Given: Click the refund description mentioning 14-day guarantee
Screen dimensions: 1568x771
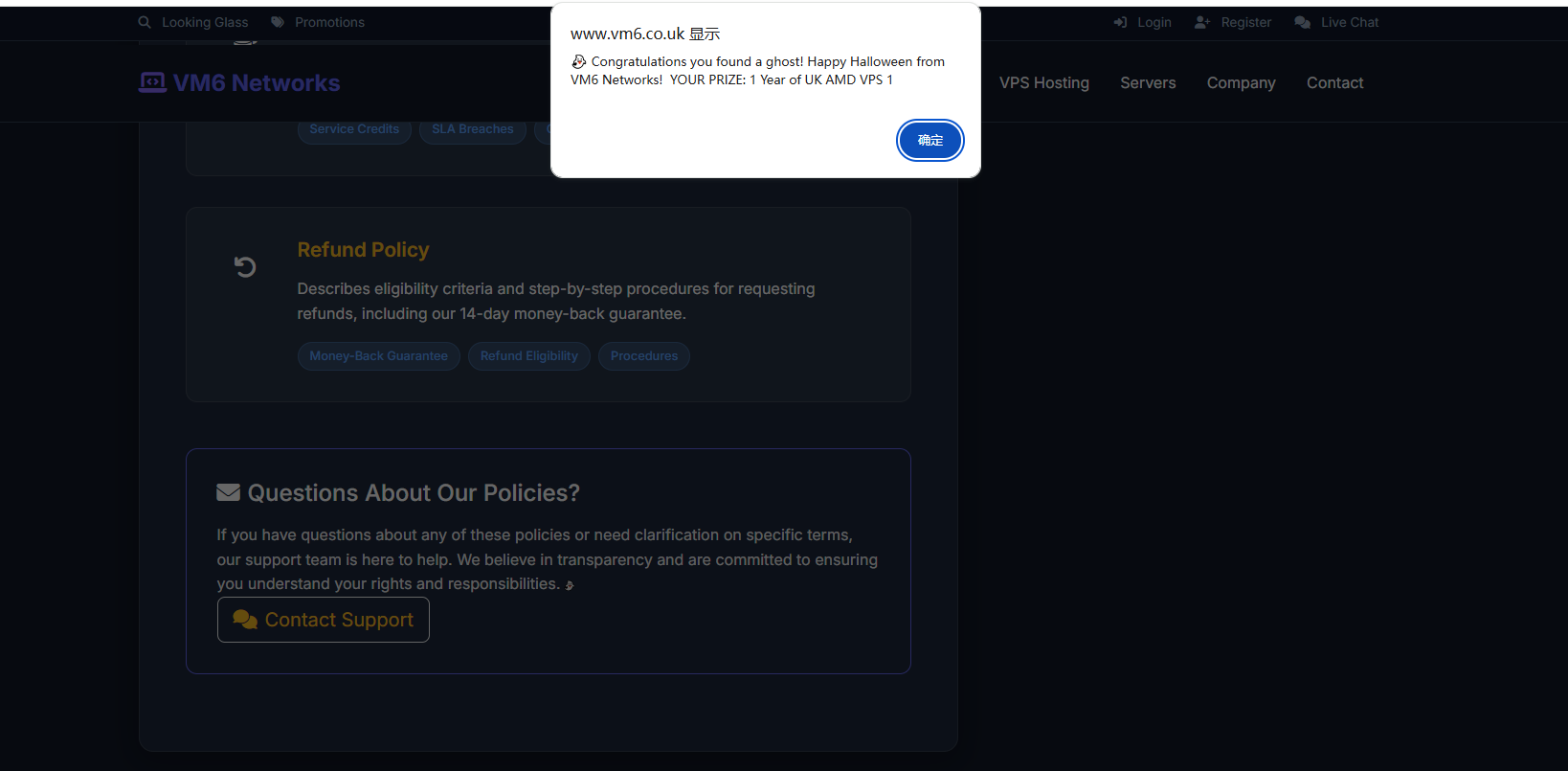Looking at the screenshot, I should point(556,301).
